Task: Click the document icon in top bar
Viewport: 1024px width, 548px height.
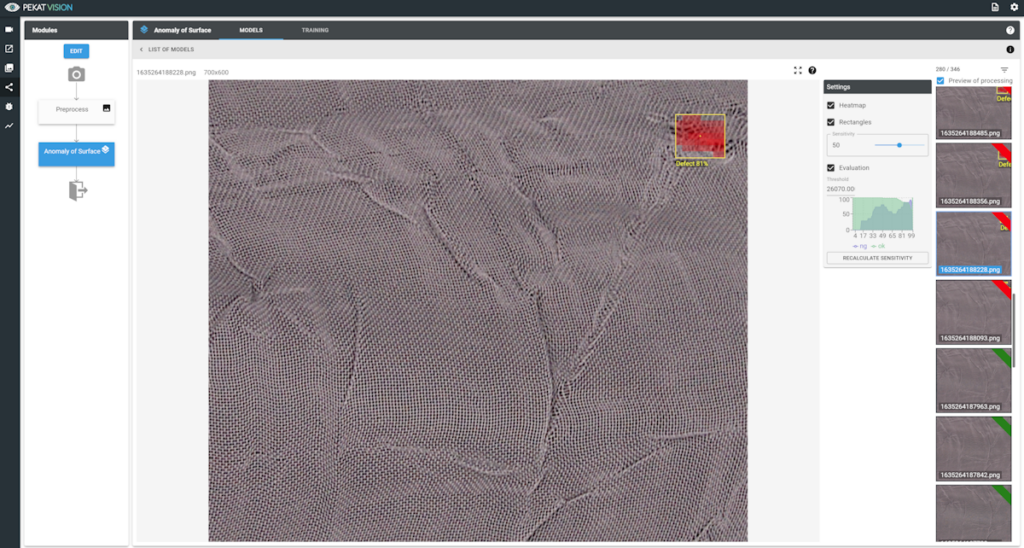Action: pos(995,8)
